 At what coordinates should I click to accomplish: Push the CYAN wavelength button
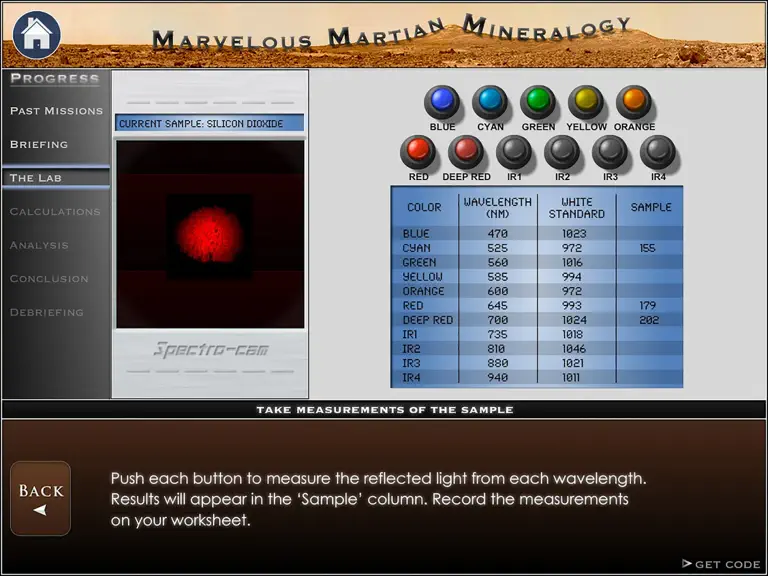pyautogui.click(x=490, y=101)
